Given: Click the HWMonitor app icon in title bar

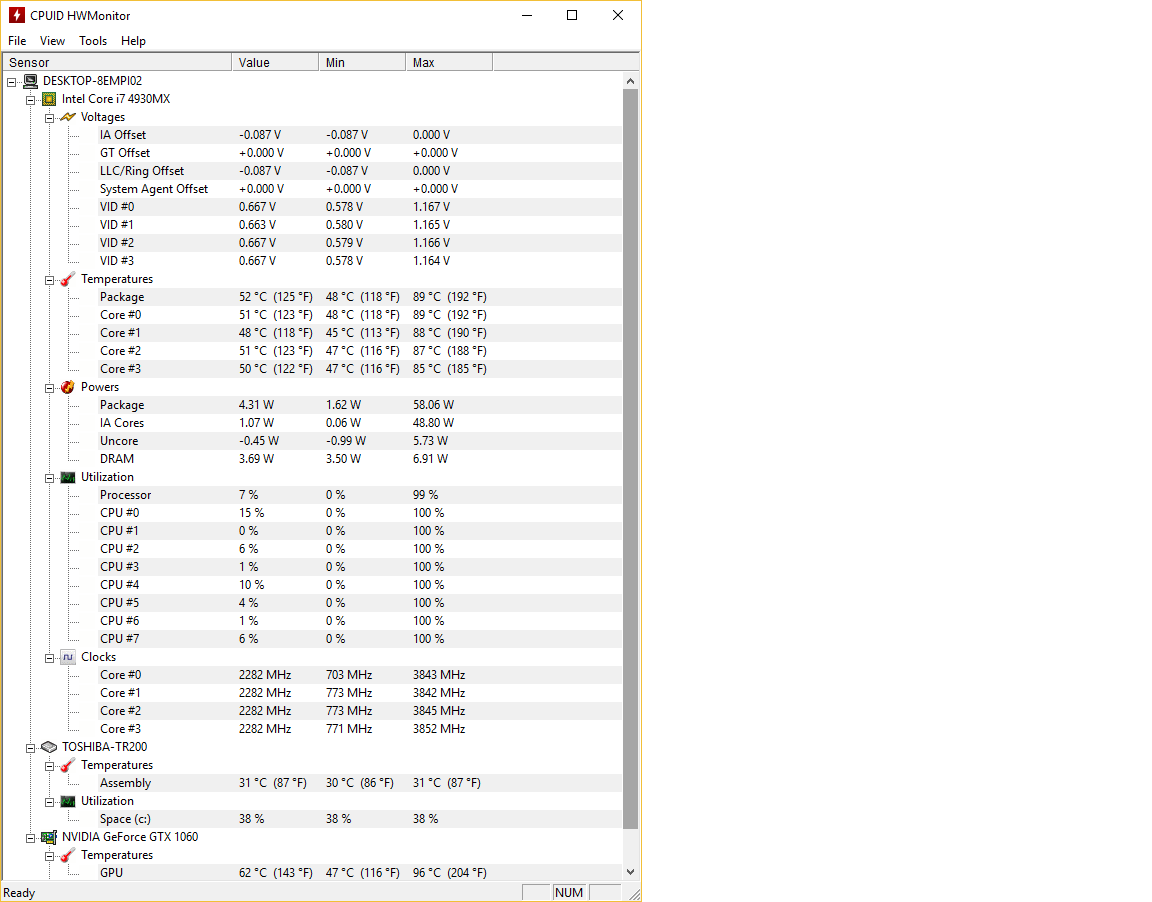Looking at the screenshot, I should (x=16, y=15).
